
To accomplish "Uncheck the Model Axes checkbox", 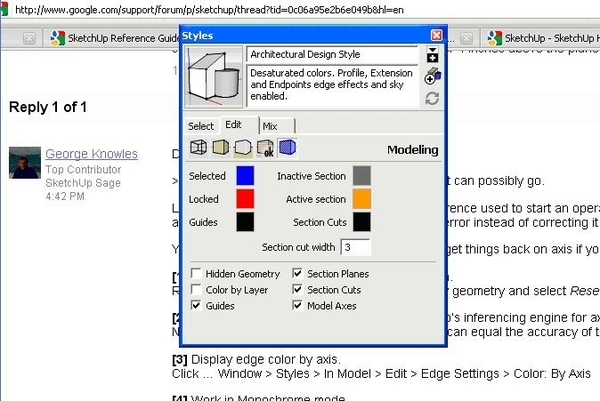I will coord(298,305).
